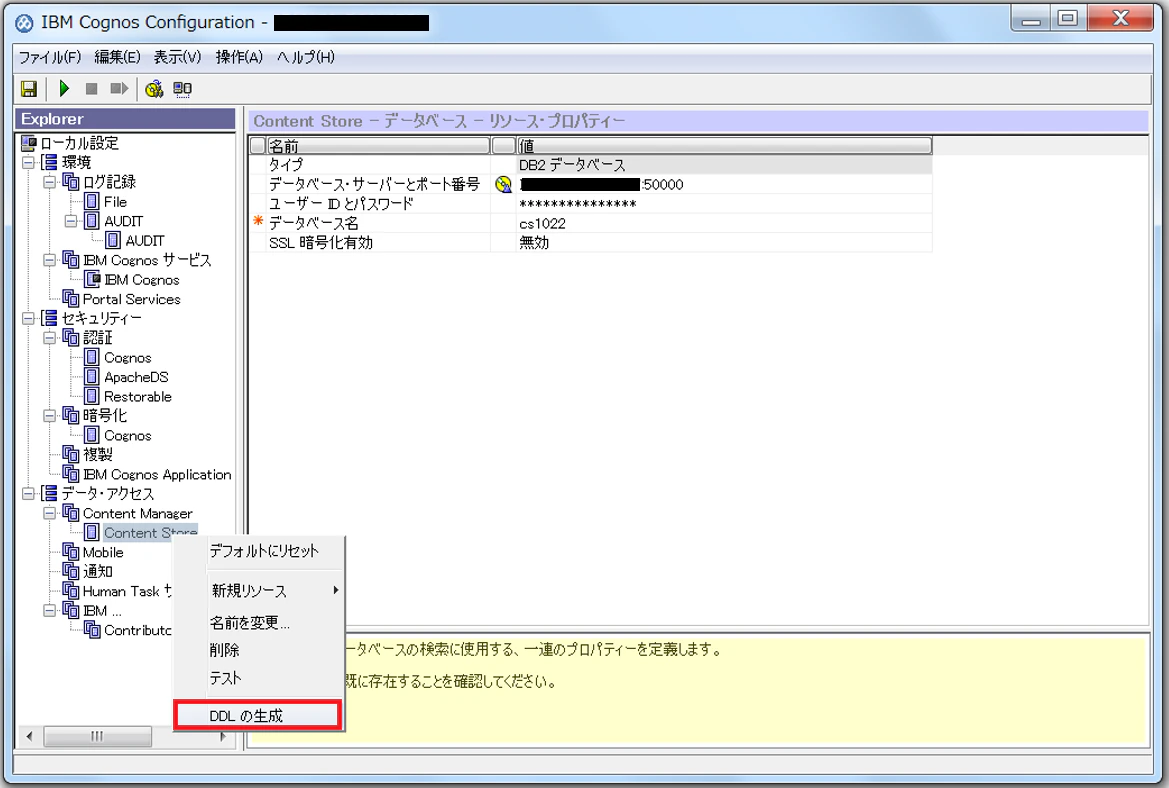1169x788 pixels.
Task: Choose 削除 from the context menu
Action: click(224, 650)
